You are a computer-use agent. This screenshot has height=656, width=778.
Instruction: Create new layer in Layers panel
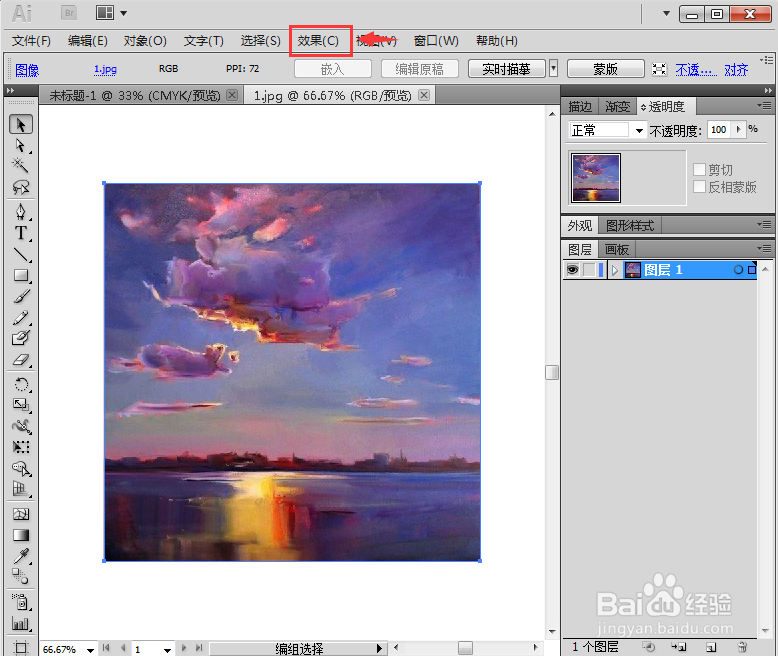[711, 647]
